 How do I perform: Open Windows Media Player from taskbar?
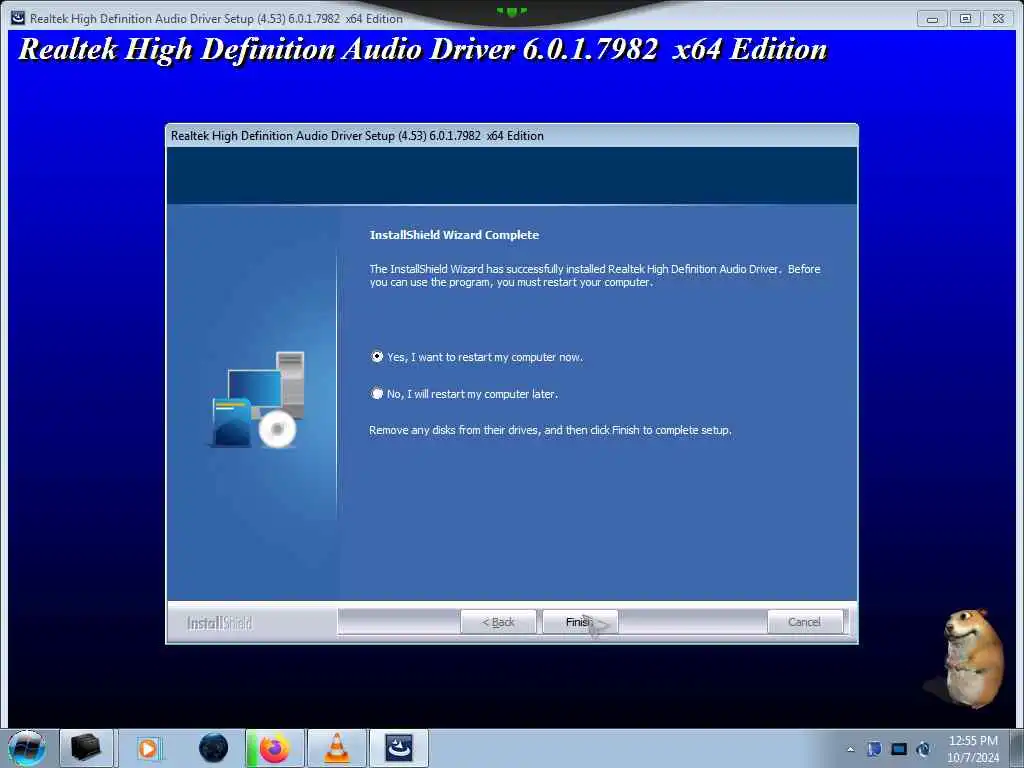[148, 748]
